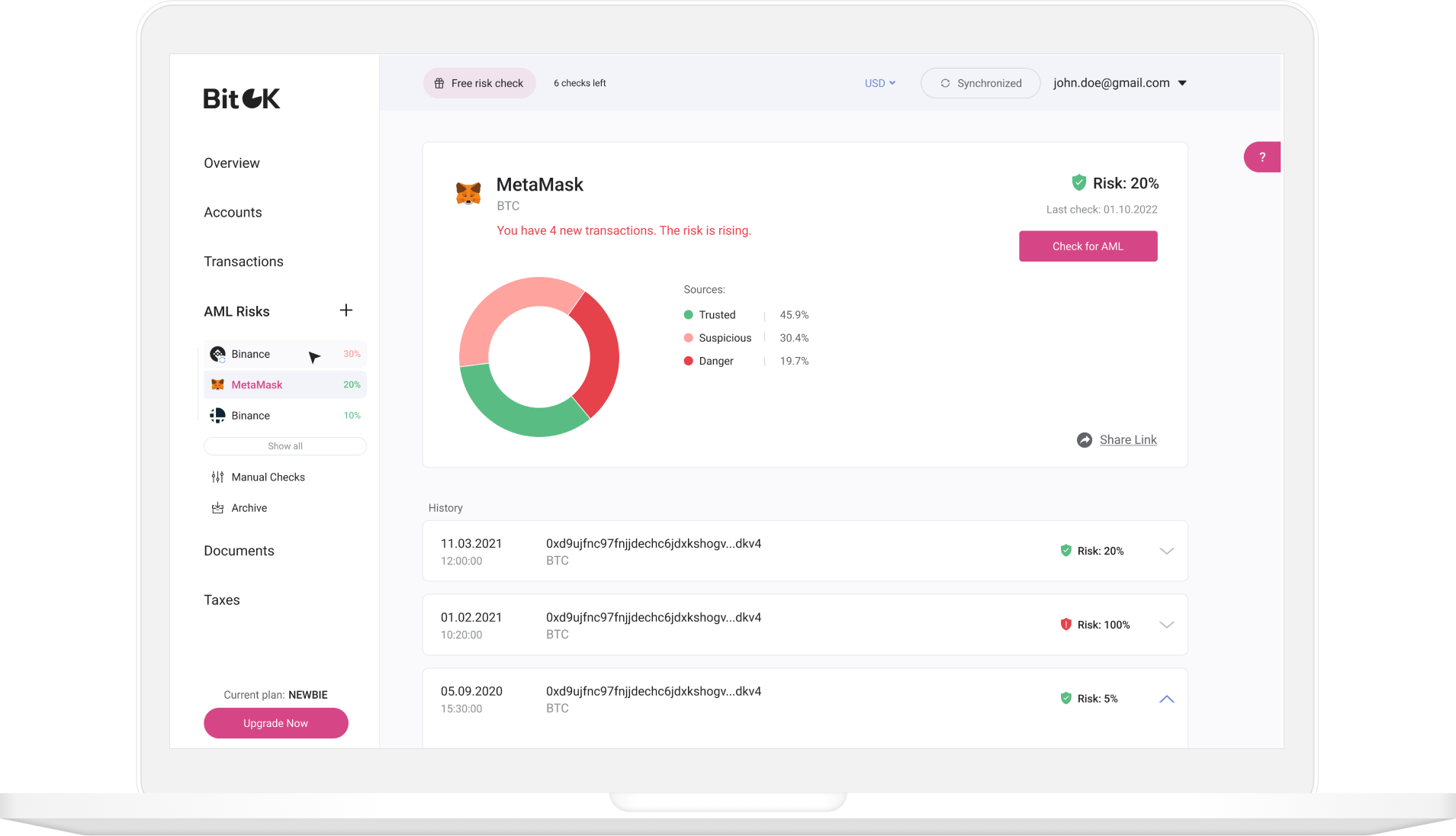Open the Documents section
The image size is (1456, 836).
(x=239, y=550)
